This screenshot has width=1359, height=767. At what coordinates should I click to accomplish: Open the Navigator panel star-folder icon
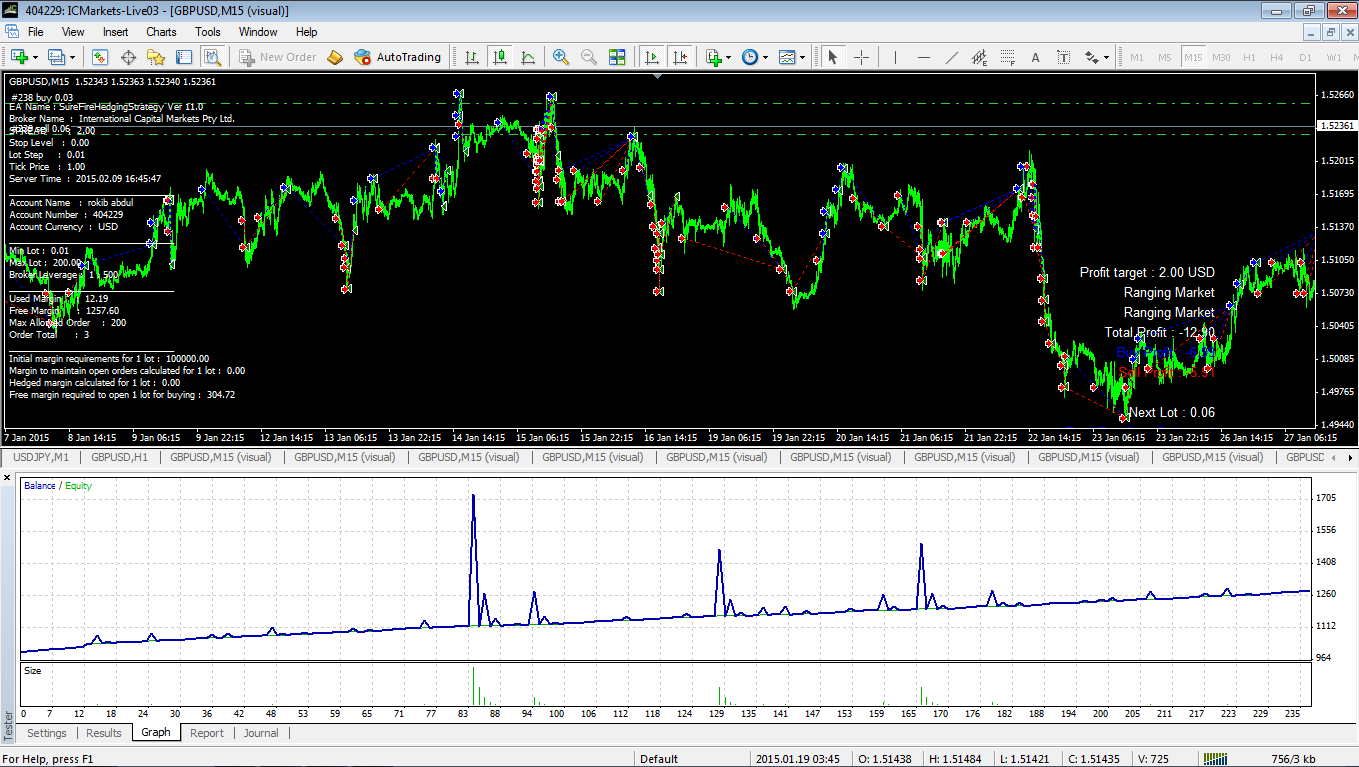coord(156,57)
